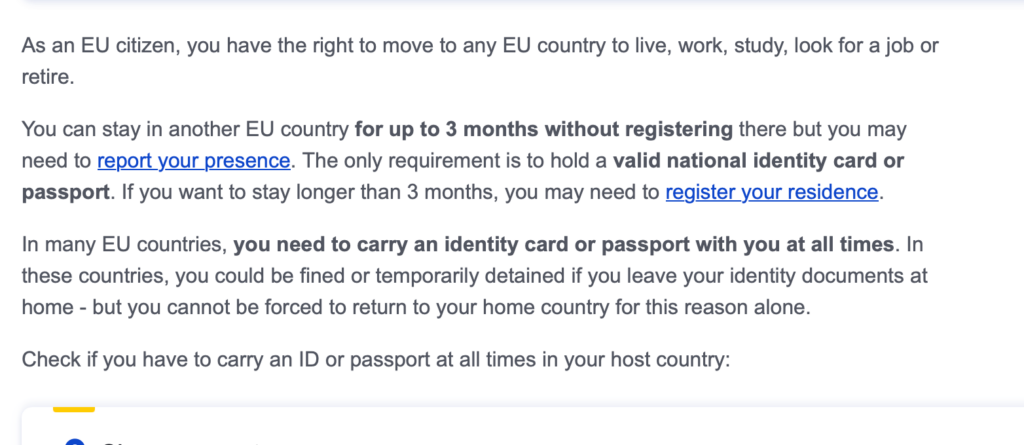Screen dimensions: 1024x445
Task: Click the yellow accent bar atop the card
Action: pos(74,409)
